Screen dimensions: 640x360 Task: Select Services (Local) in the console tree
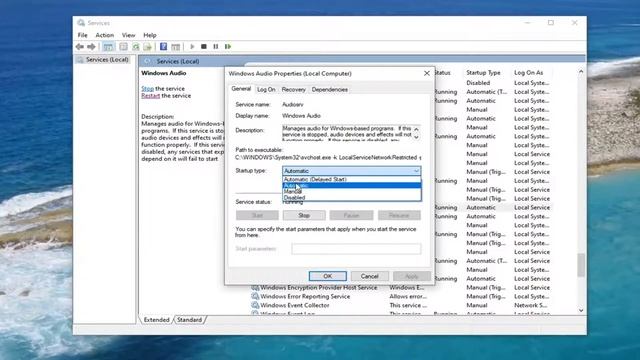[x=107, y=60]
